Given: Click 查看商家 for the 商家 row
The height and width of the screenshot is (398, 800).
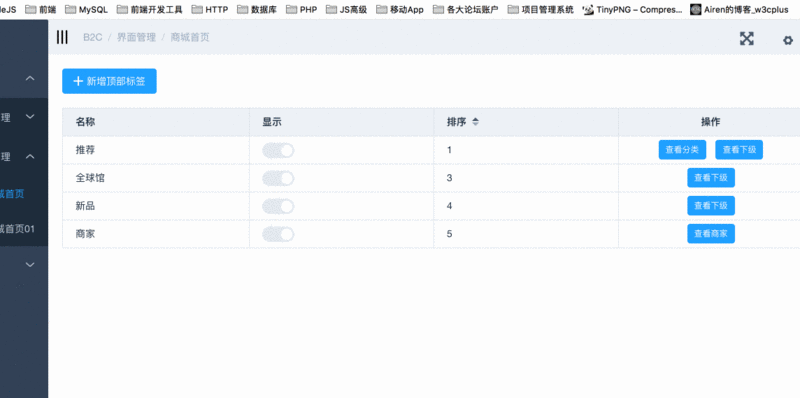Looking at the screenshot, I should click(x=711, y=234).
